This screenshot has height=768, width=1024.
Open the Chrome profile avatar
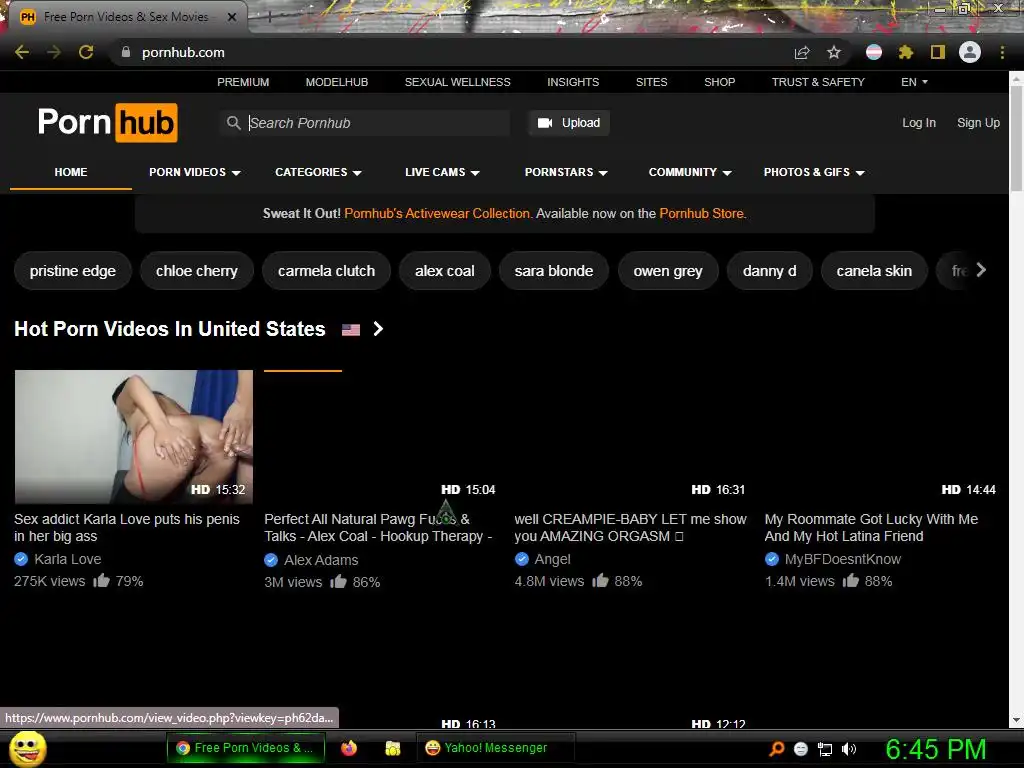[970, 52]
